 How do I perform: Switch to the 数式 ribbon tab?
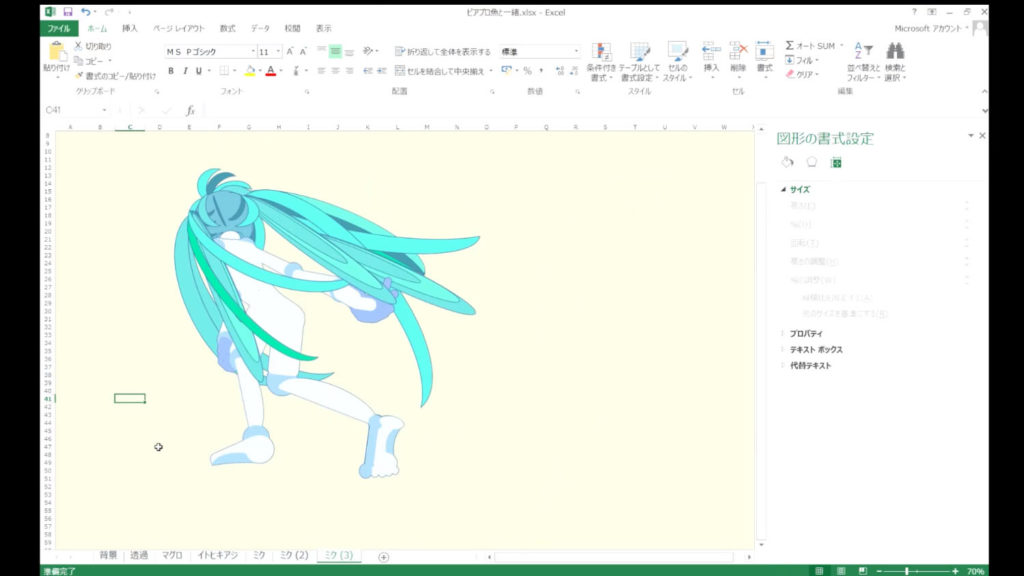click(227, 28)
